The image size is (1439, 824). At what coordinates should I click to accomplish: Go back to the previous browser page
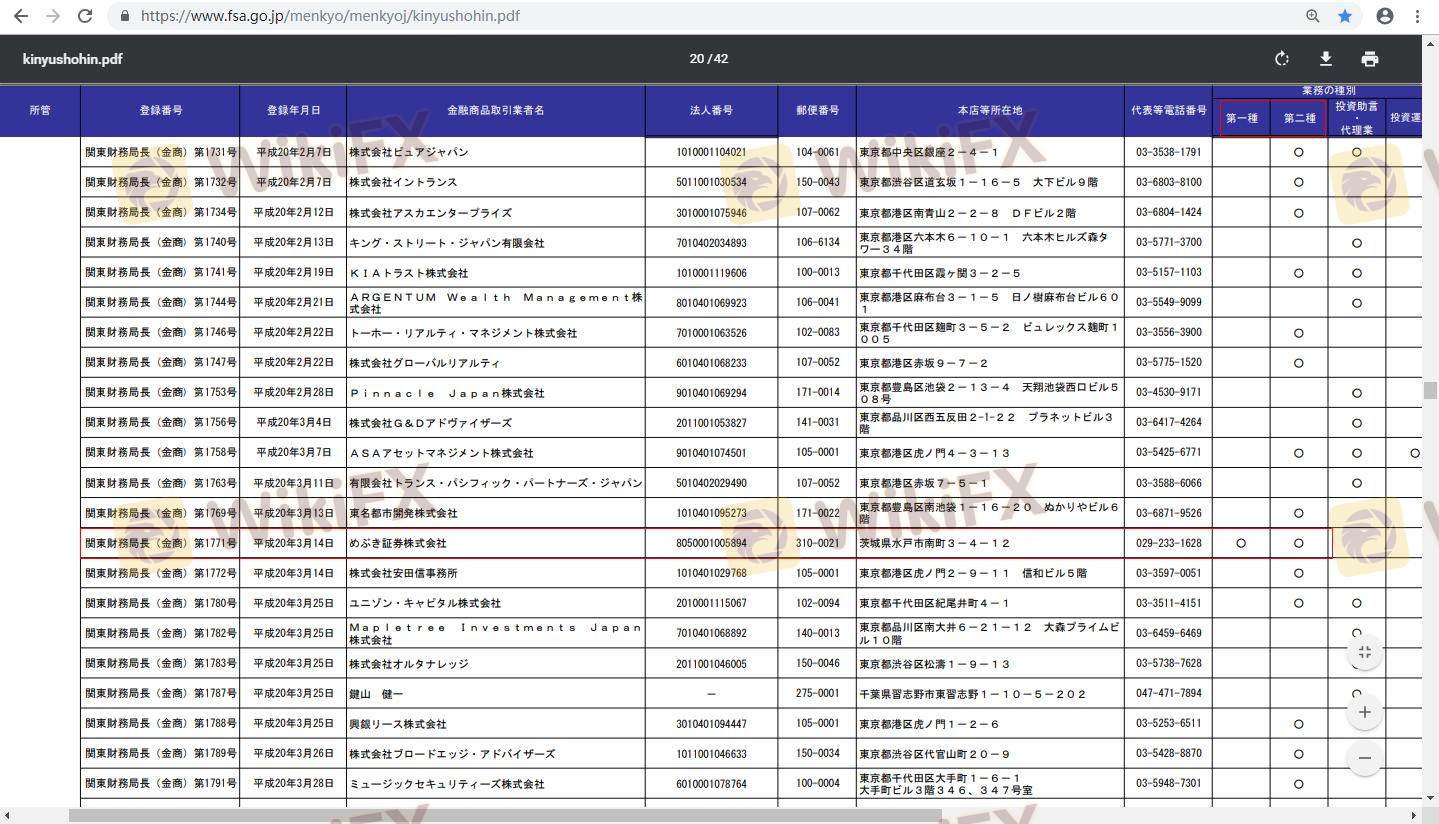21,16
